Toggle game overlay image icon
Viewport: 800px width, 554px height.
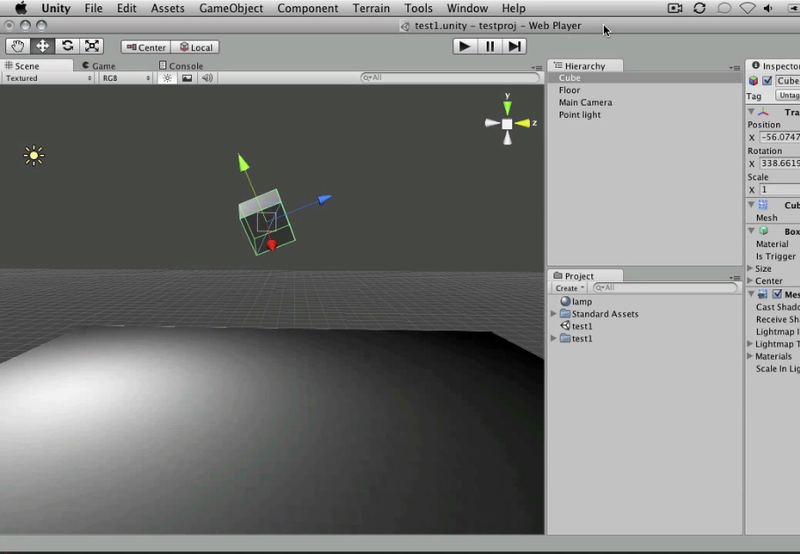[x=187, y=78]
